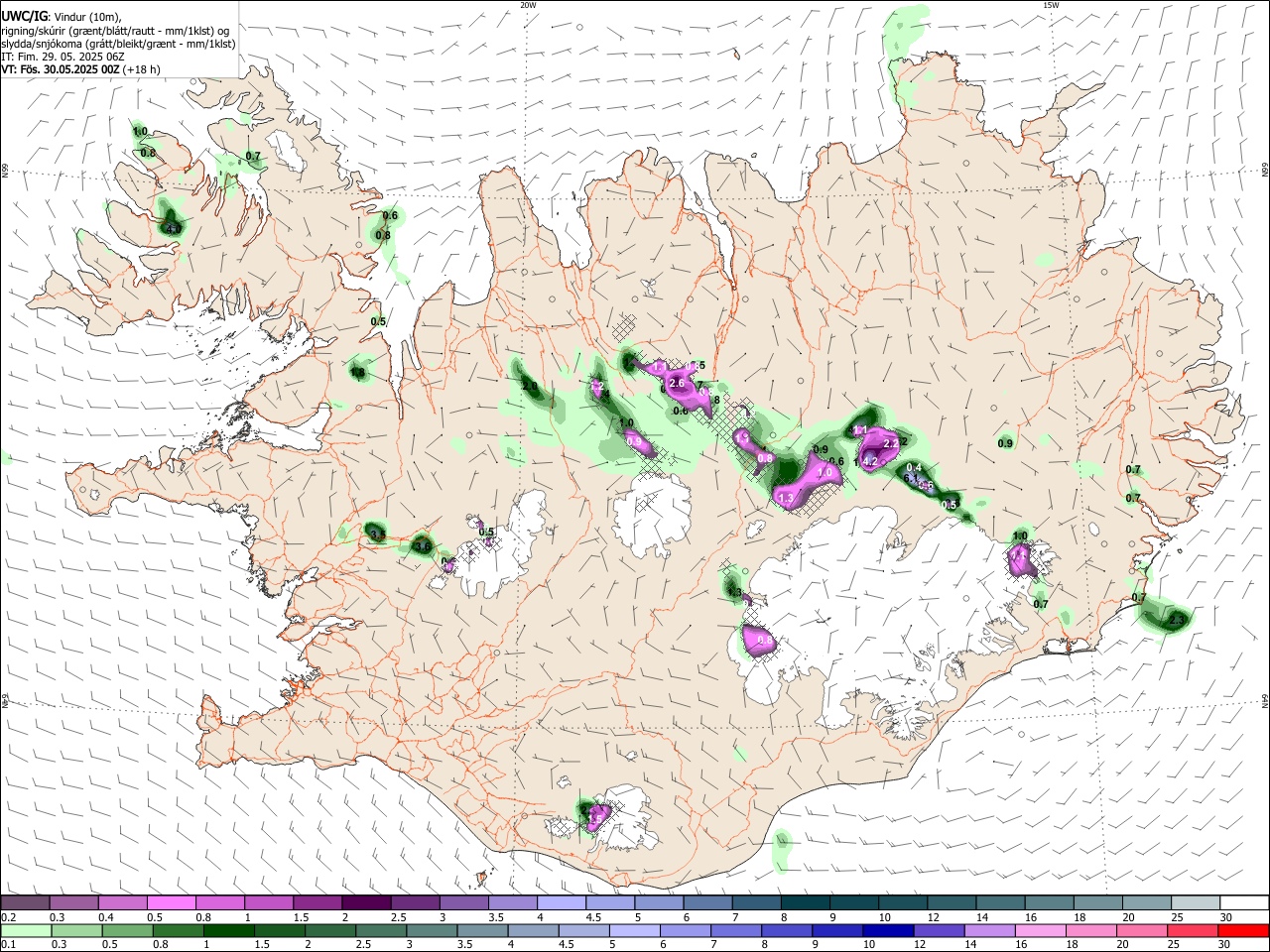Pick the lower-row swatch between 2 and 2.5
1270x952 pixels.
point(329,931)
